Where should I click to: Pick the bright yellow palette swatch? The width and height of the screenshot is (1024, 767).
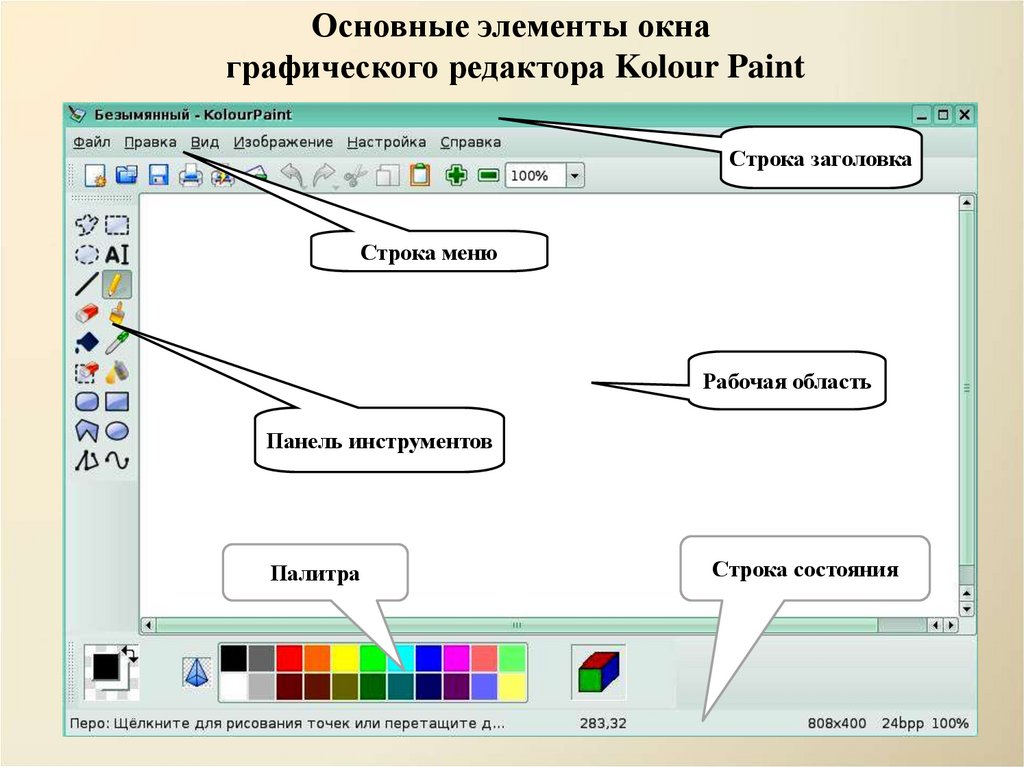[x=345, y=659]
